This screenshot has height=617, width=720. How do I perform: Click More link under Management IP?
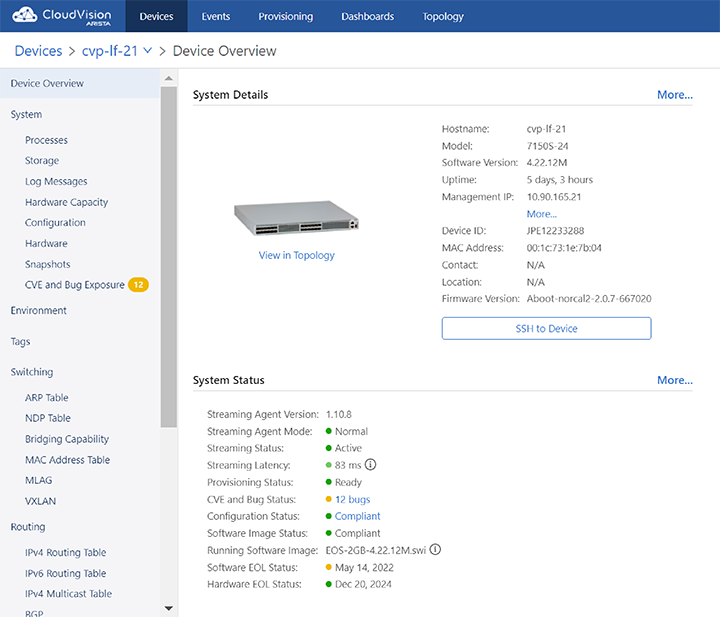click(x=541, y=214)
